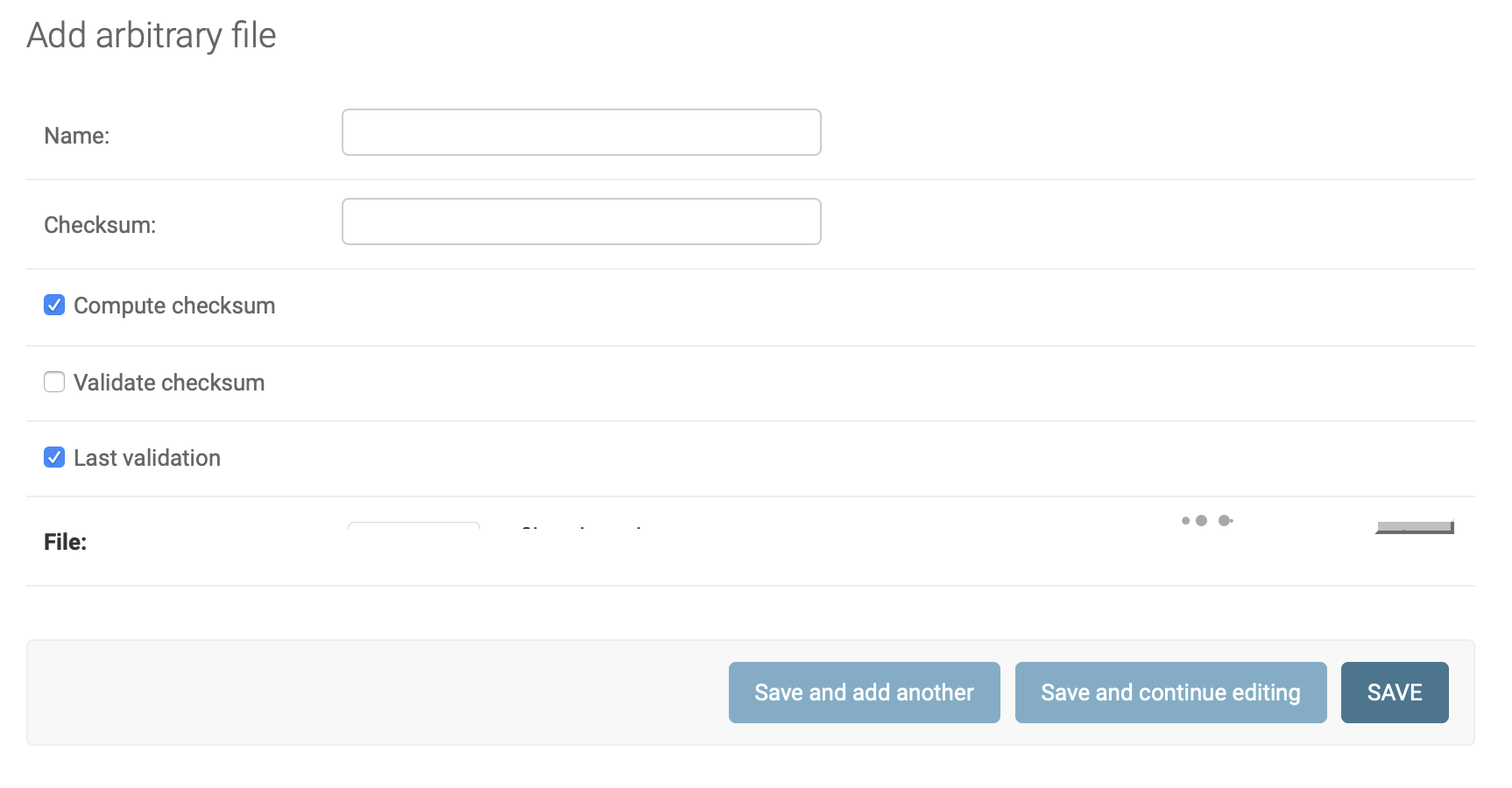Enable the Validate checksum checkbox
This screenshot has height=788, width=1512.
[54, 382]
